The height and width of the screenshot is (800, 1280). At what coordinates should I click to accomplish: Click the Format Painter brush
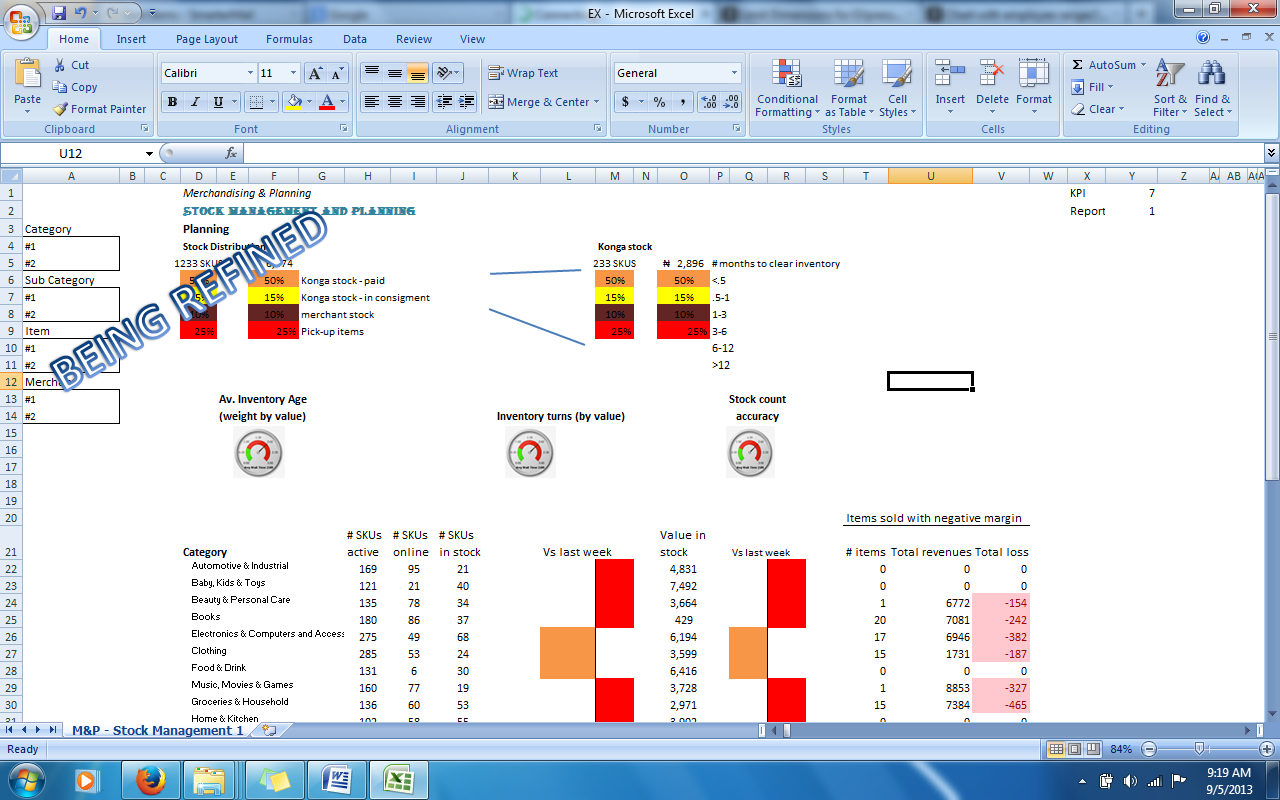(x=100, y=109)
